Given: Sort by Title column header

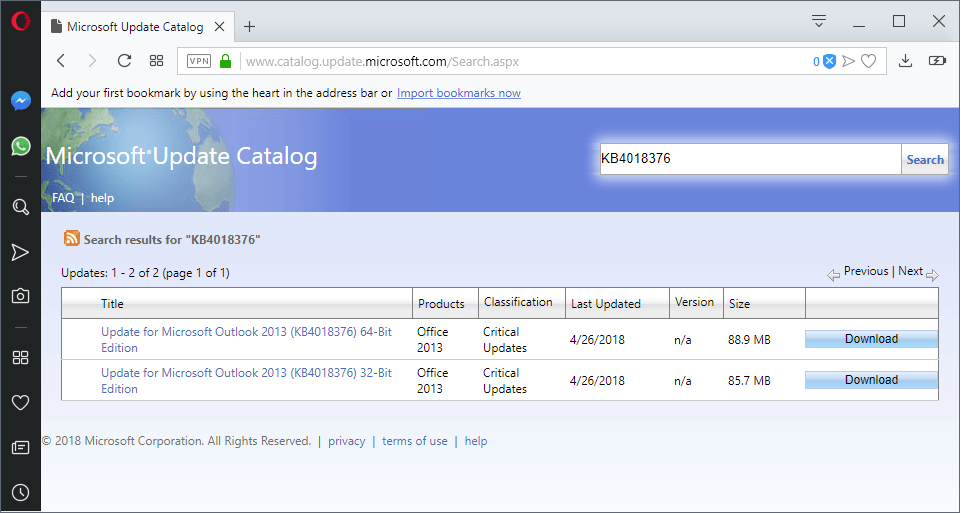Looking at the screenshot, I should [x=112, y=304].
